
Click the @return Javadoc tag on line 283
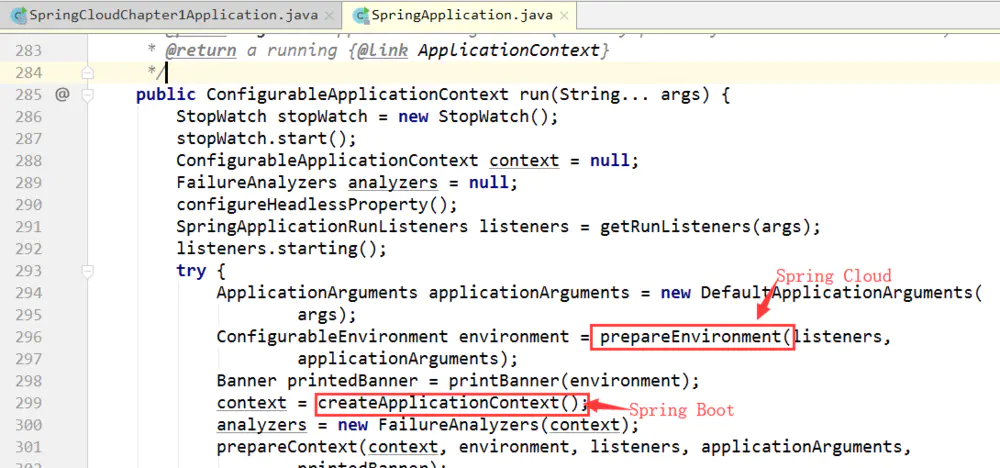tap(200, 50)
